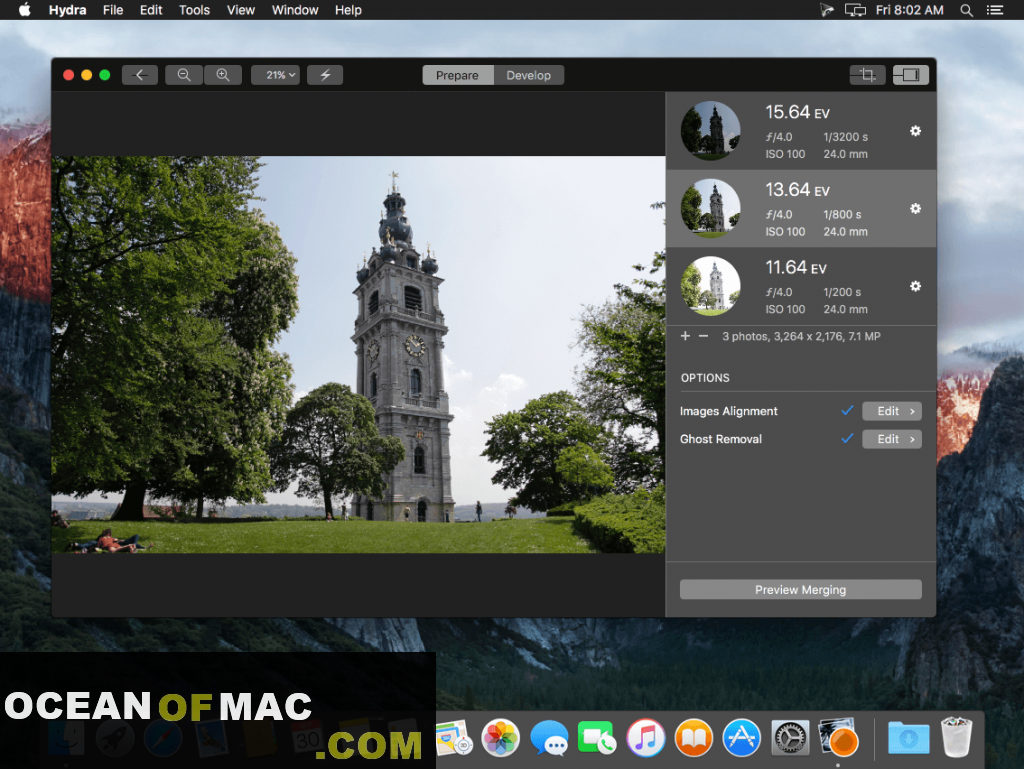Image resolution: width=1024 pixels, height=769 pixels.
Task: Open the Edit menu
Action: click(x=151, y=10)
